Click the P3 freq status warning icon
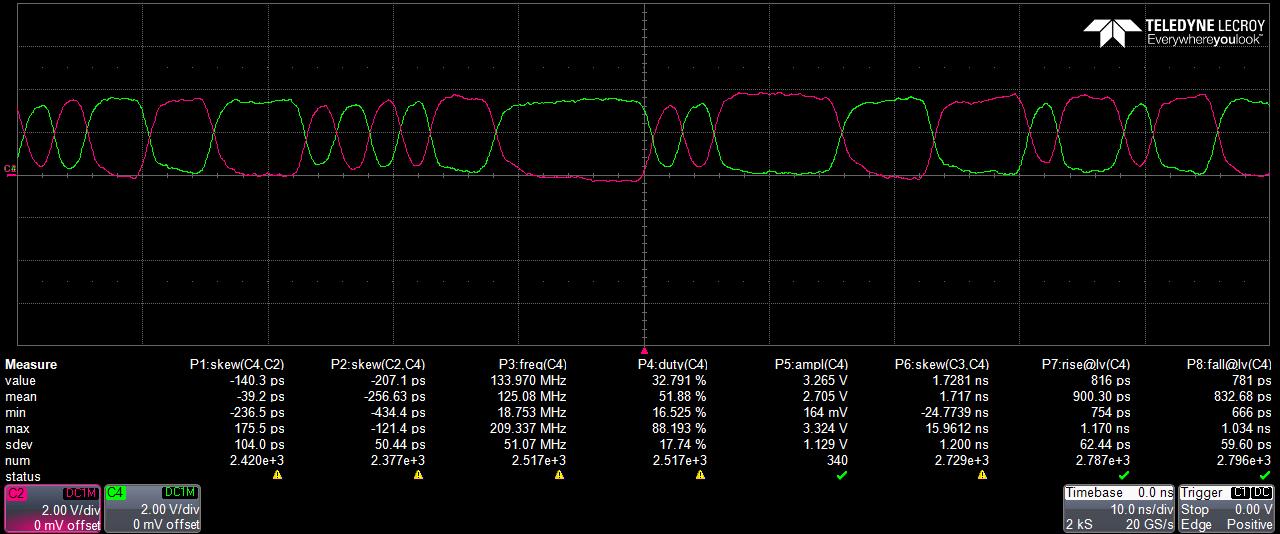 point(559,476)
